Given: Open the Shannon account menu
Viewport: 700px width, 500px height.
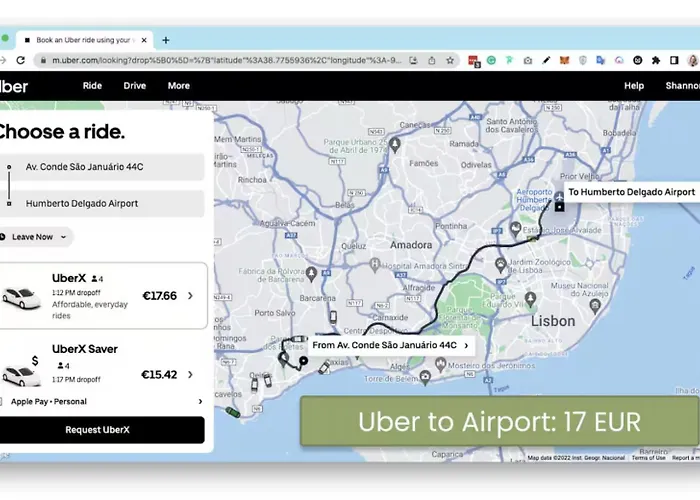Looking at the screenshot, I should pyautogui.click(x=682, y=86).
